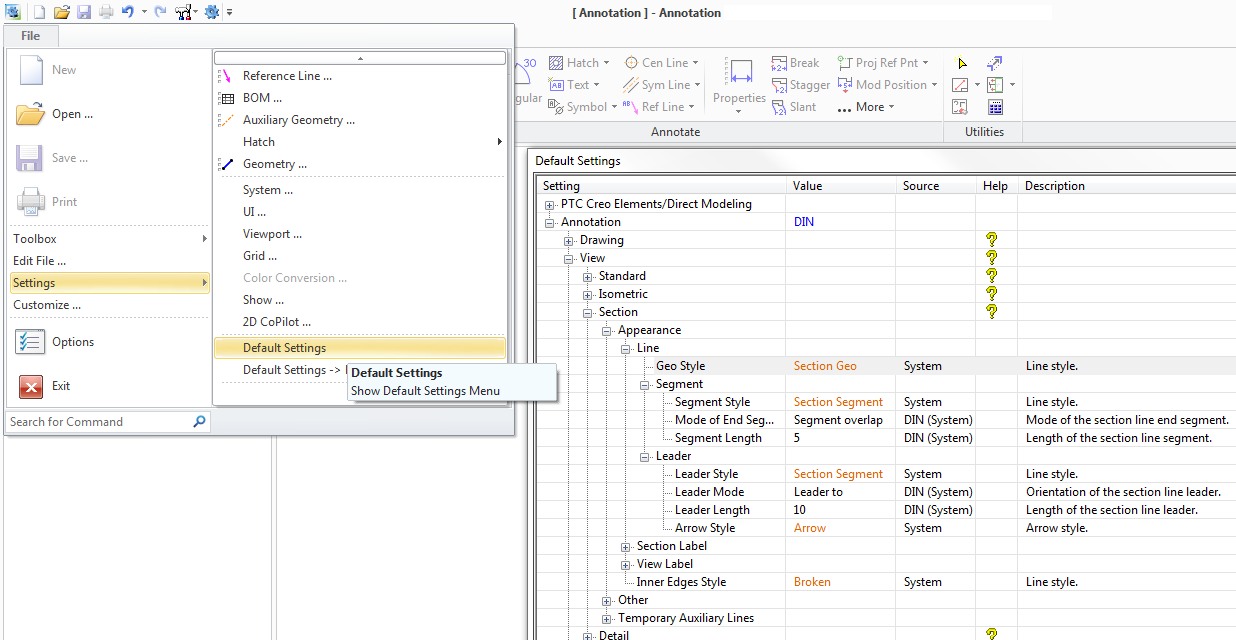Click the help question mark for Section row
The image size is (1236, 640).
(992, 312)
